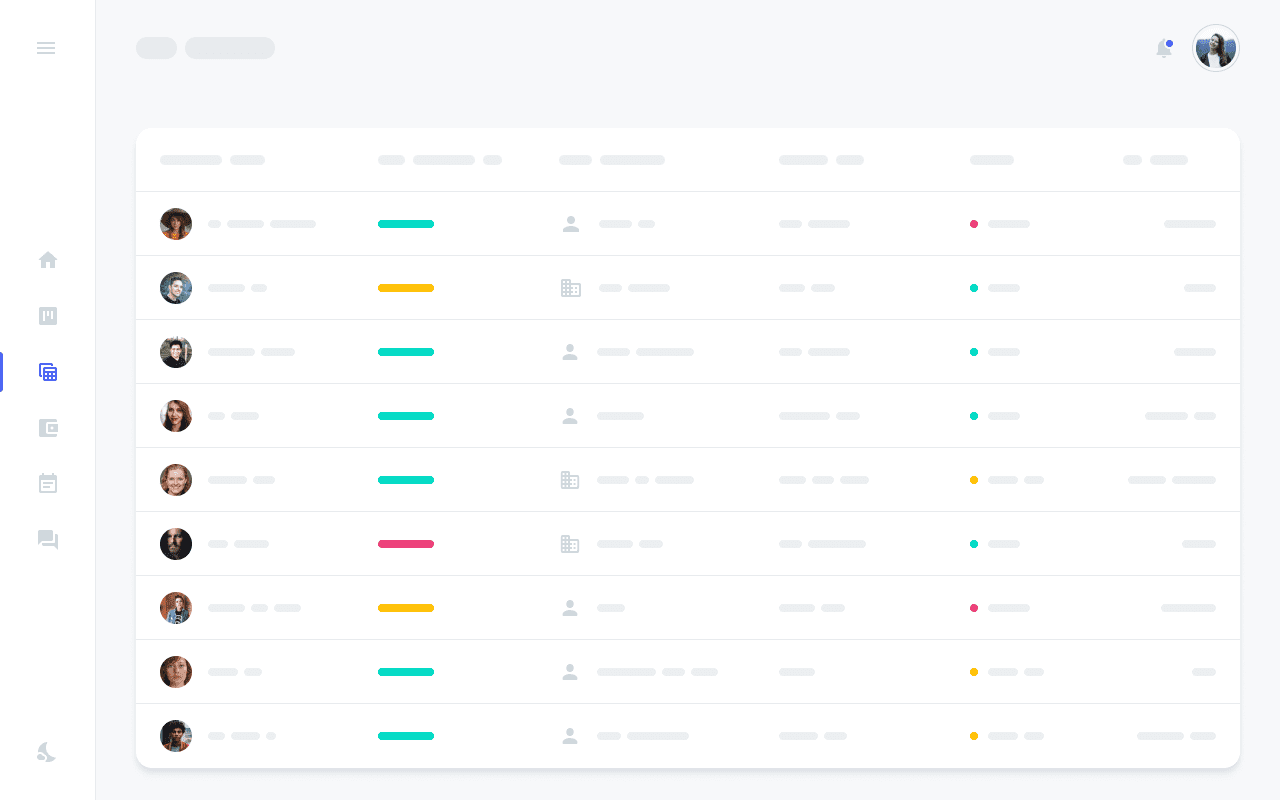1280x800 pixels.
Task: Open the Home view in the sidebar
Action: pos(48,260)
